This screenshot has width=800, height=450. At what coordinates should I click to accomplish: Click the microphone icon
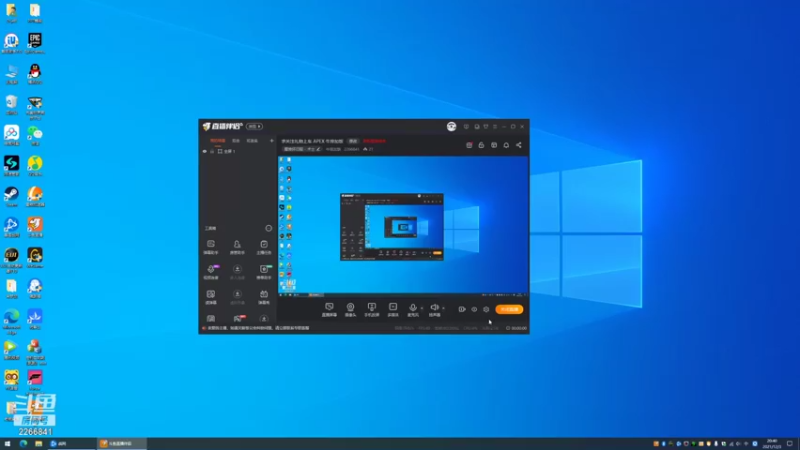(413, 309)
